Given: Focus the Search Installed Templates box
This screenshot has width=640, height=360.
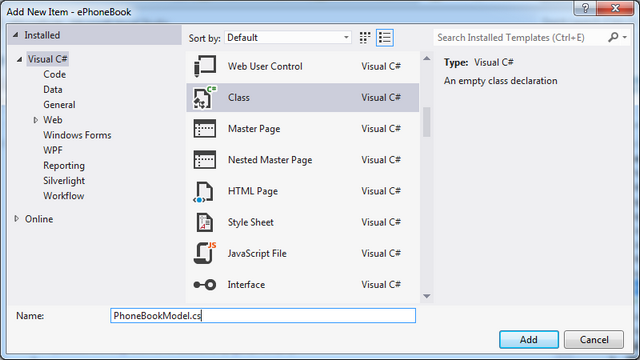Looking at the screenshot, I should point(520,38).
